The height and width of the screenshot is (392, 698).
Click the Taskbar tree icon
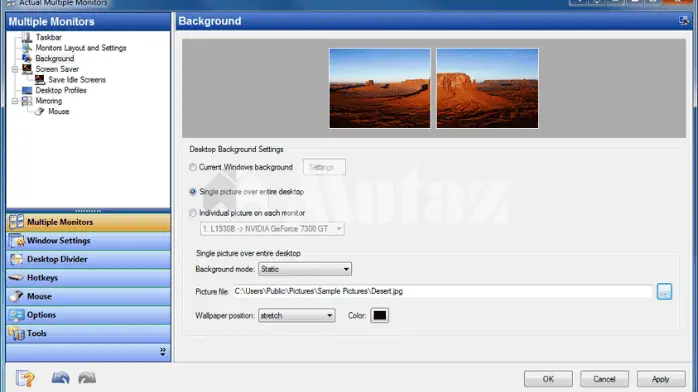(27, 37)
